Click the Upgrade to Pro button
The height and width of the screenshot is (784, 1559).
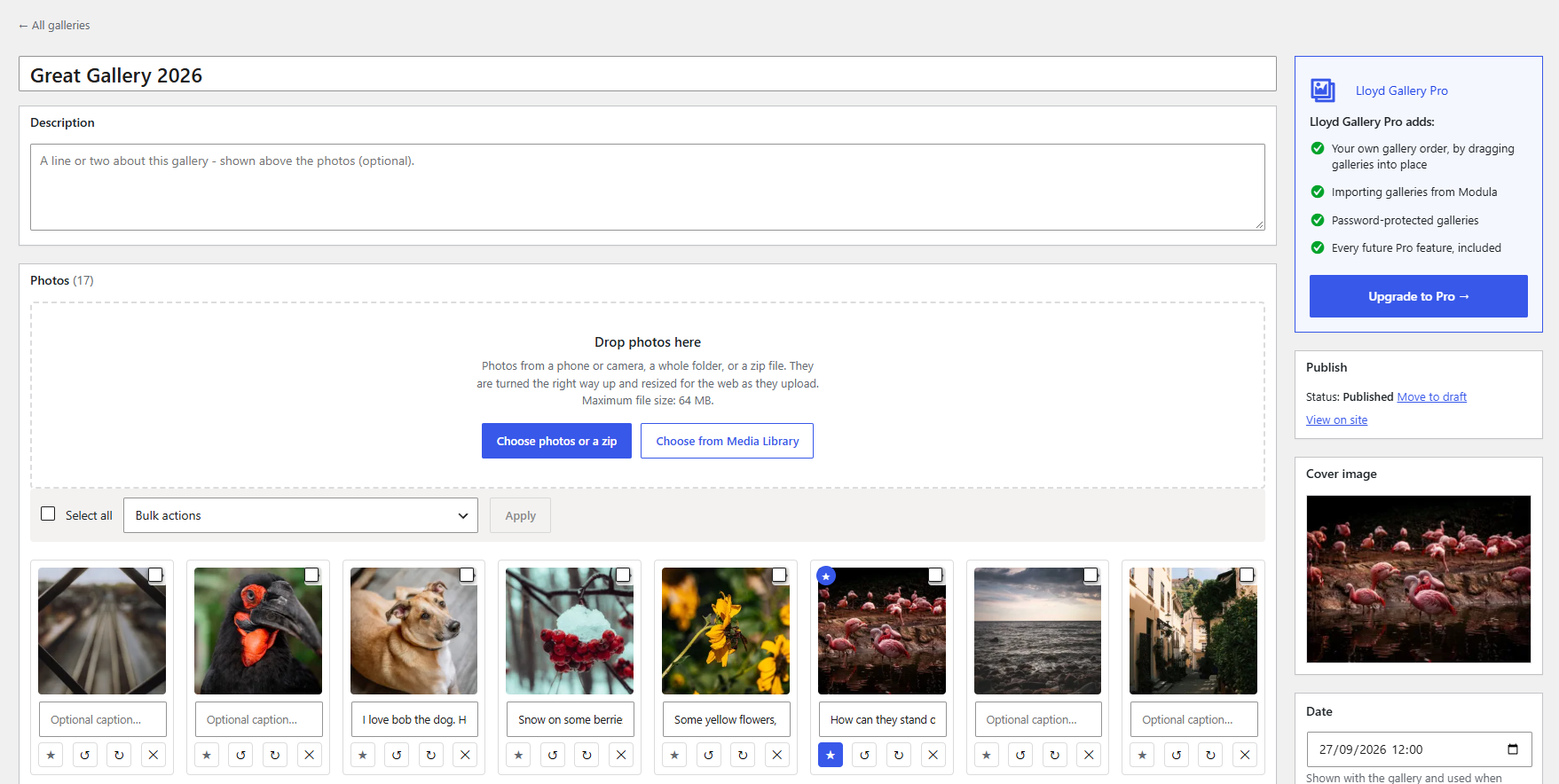click(1418, 296)
